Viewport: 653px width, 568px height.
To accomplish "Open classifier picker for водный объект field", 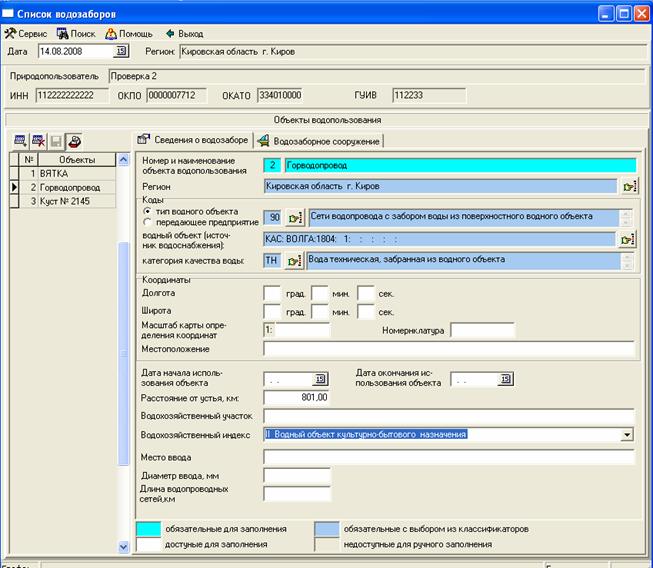I will point(627,239).
